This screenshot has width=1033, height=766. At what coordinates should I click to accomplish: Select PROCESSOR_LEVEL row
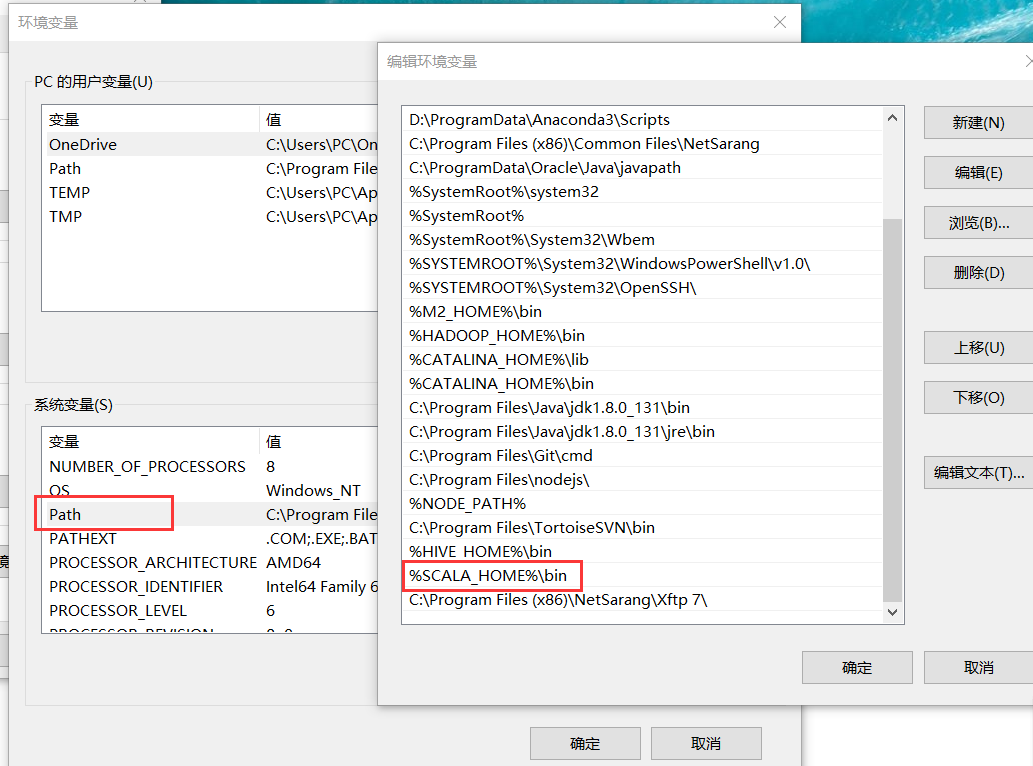point(210,611)
